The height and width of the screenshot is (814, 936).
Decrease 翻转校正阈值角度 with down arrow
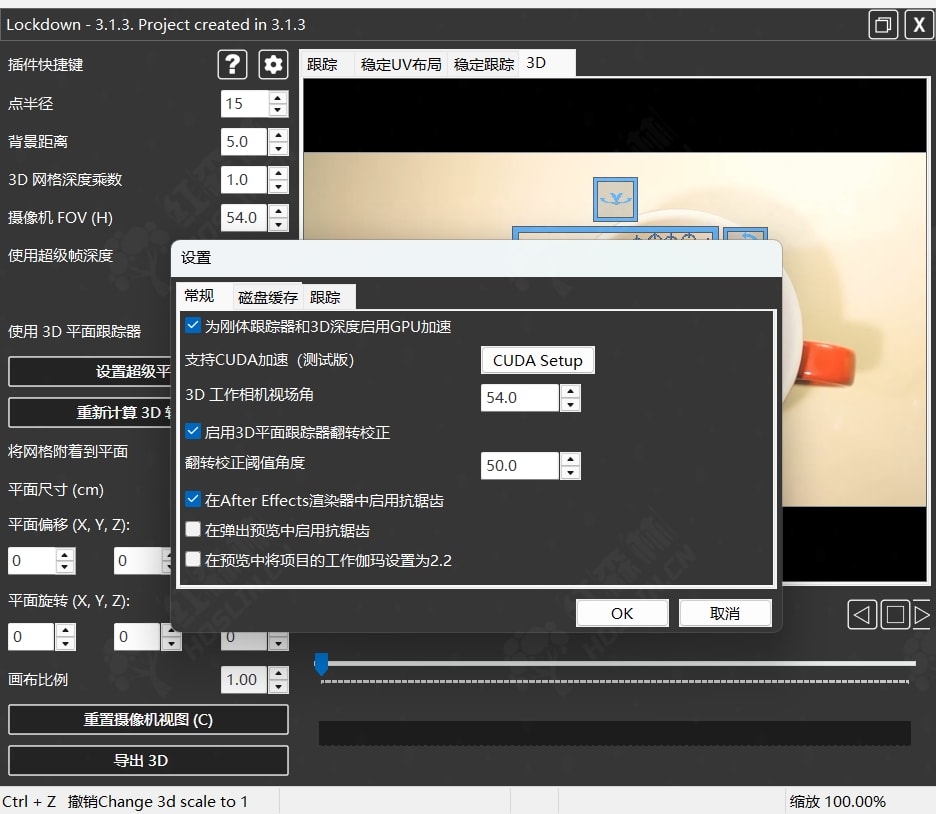point(570,473)
